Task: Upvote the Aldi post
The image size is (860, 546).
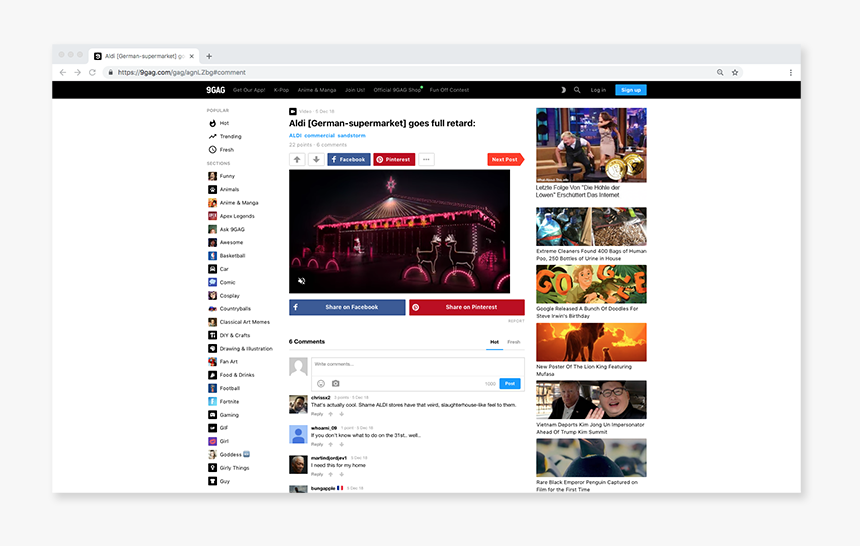Action: pos(297,159)
